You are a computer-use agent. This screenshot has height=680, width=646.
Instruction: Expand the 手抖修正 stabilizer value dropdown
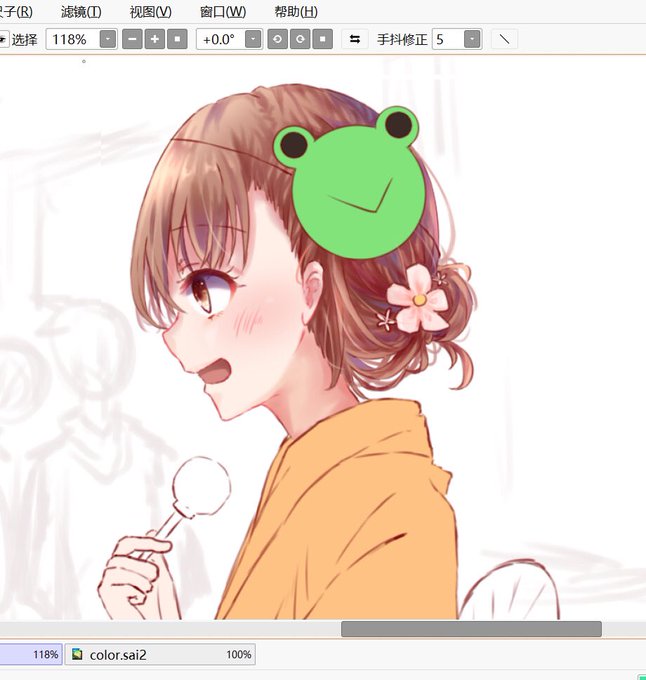pyautogui.click(x=472, y=39)
